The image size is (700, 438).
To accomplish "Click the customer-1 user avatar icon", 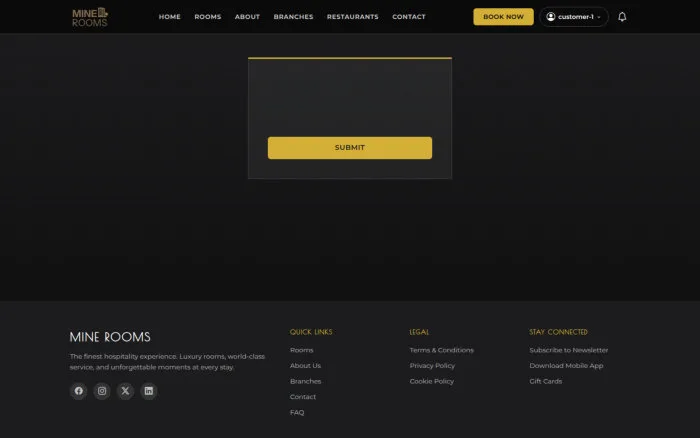I will coord(550,17).
